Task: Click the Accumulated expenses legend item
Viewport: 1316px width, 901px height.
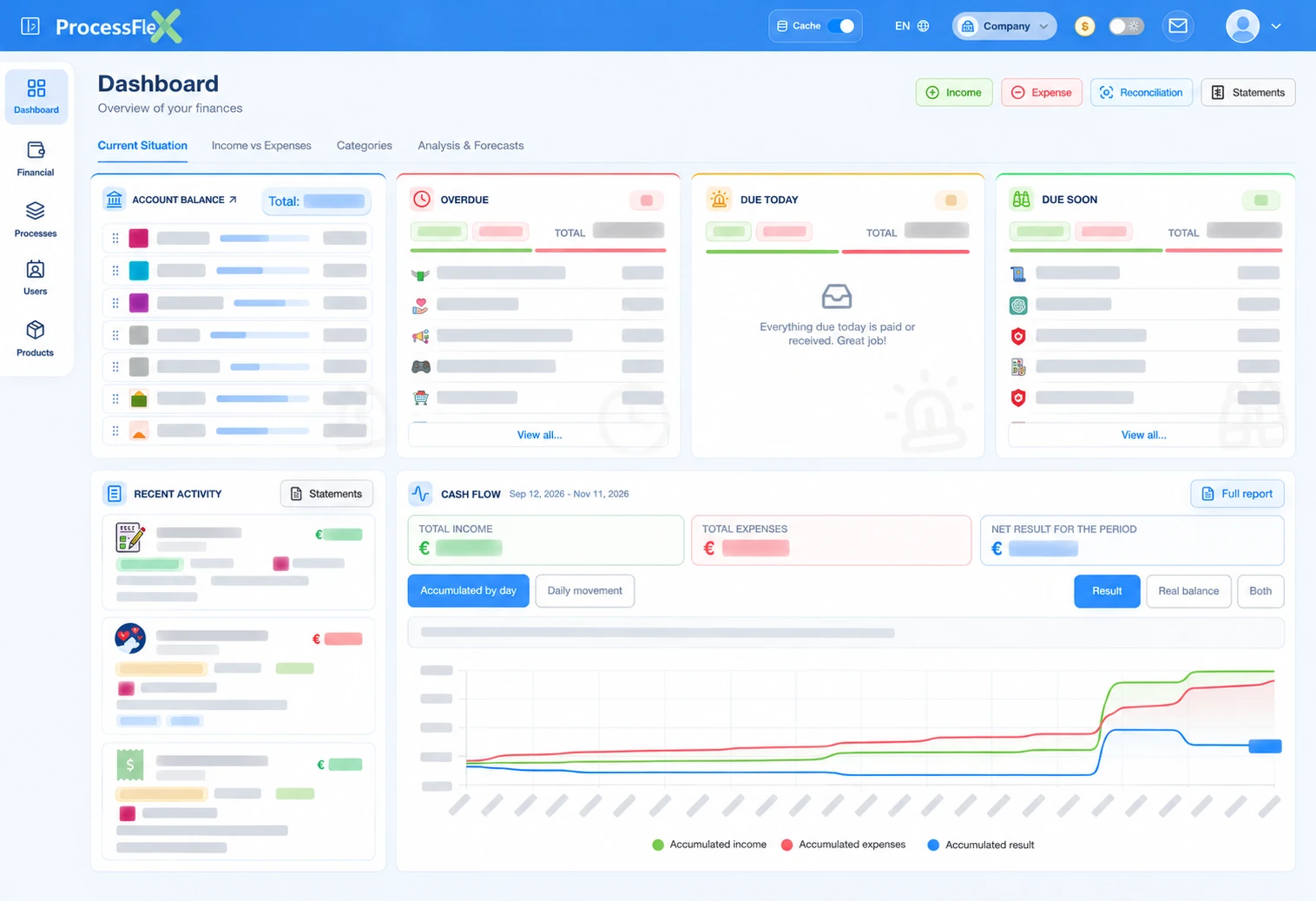Action: [843, 845]
